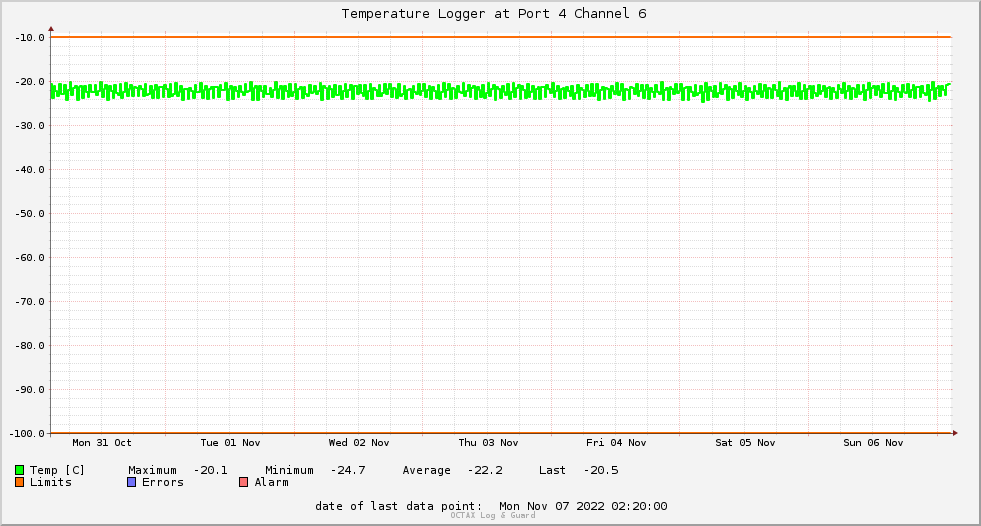This screenshot has width=981, height=526.
Task: Click the -20.0 y-axis label
Action: click(x=30, y=82)
